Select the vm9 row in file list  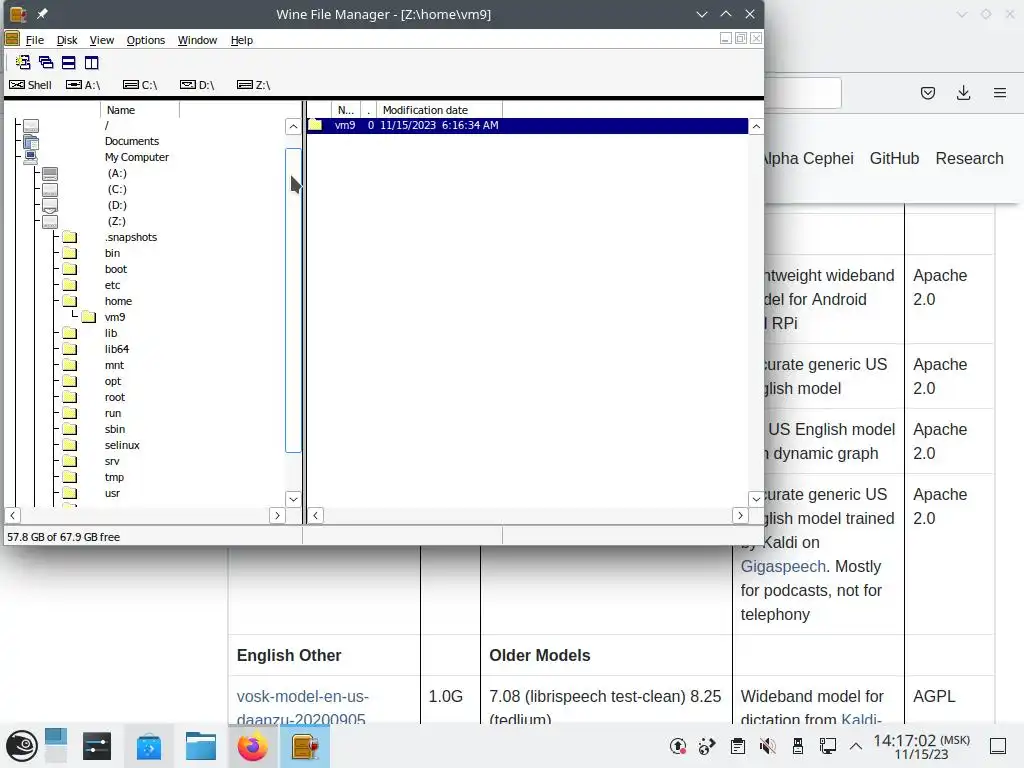point(527,125)
